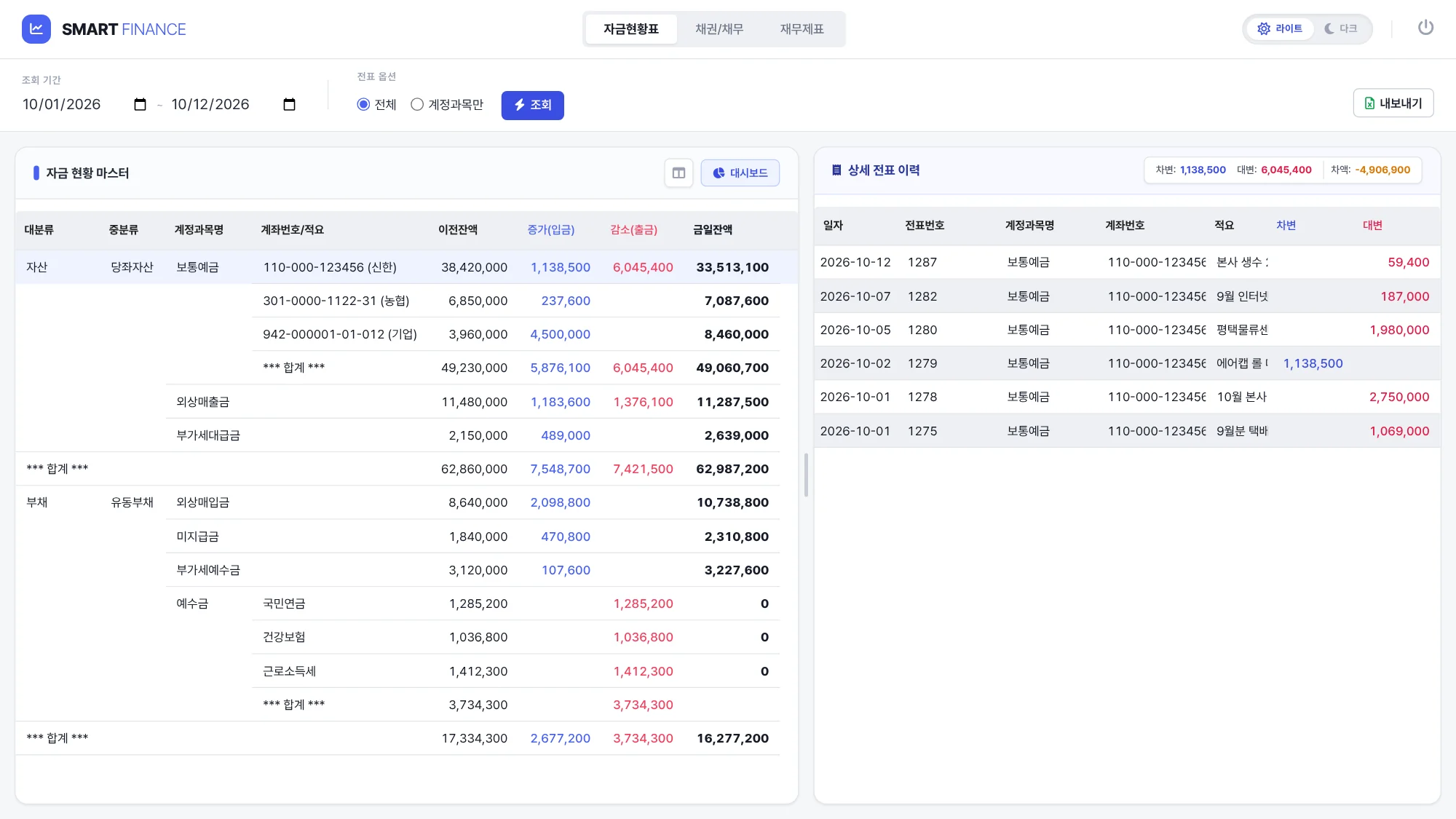
Task: Click voucher number 1282 in detail history
Action: pos(922,296)
